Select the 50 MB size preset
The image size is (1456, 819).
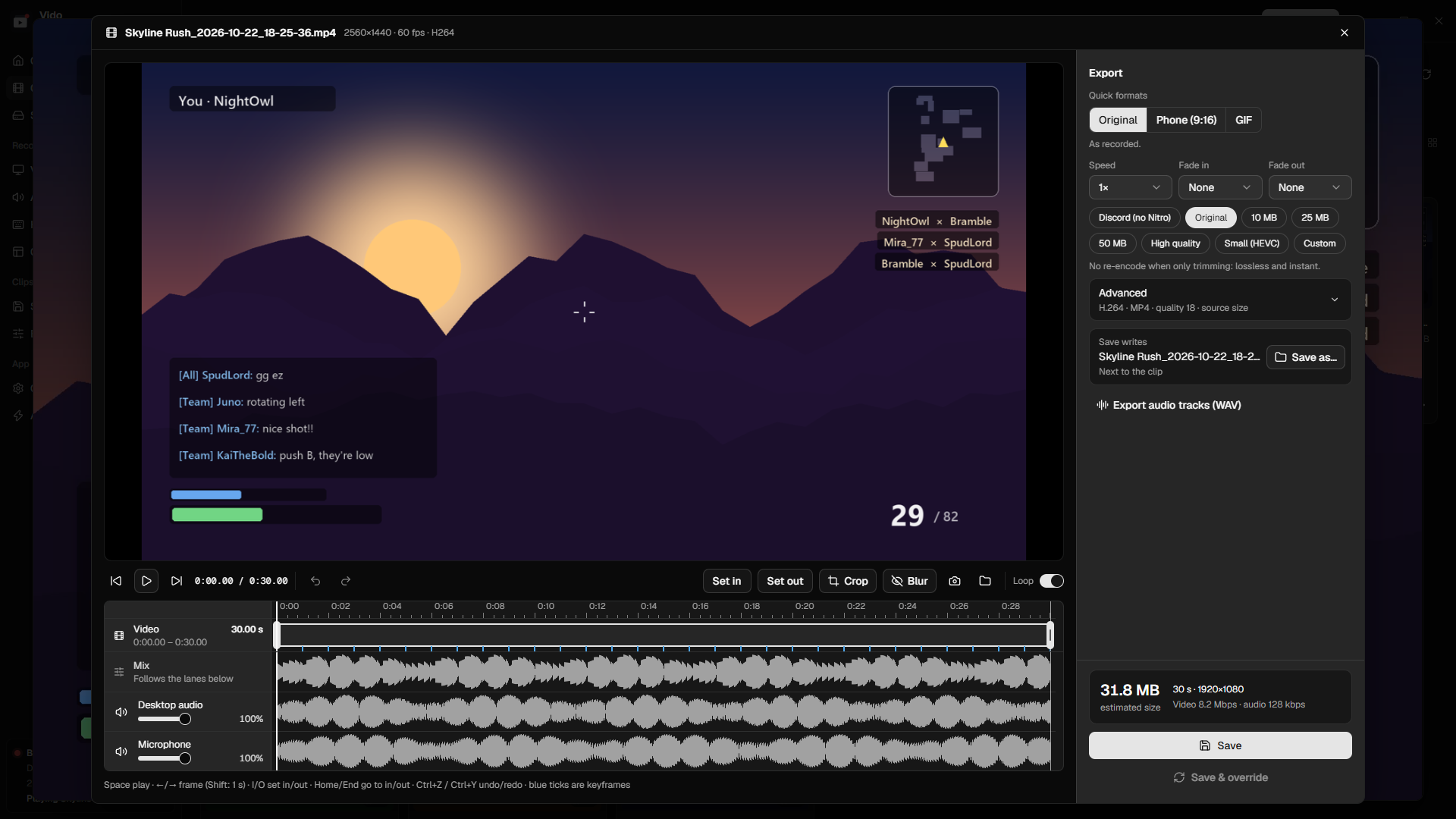[1112, 243]
